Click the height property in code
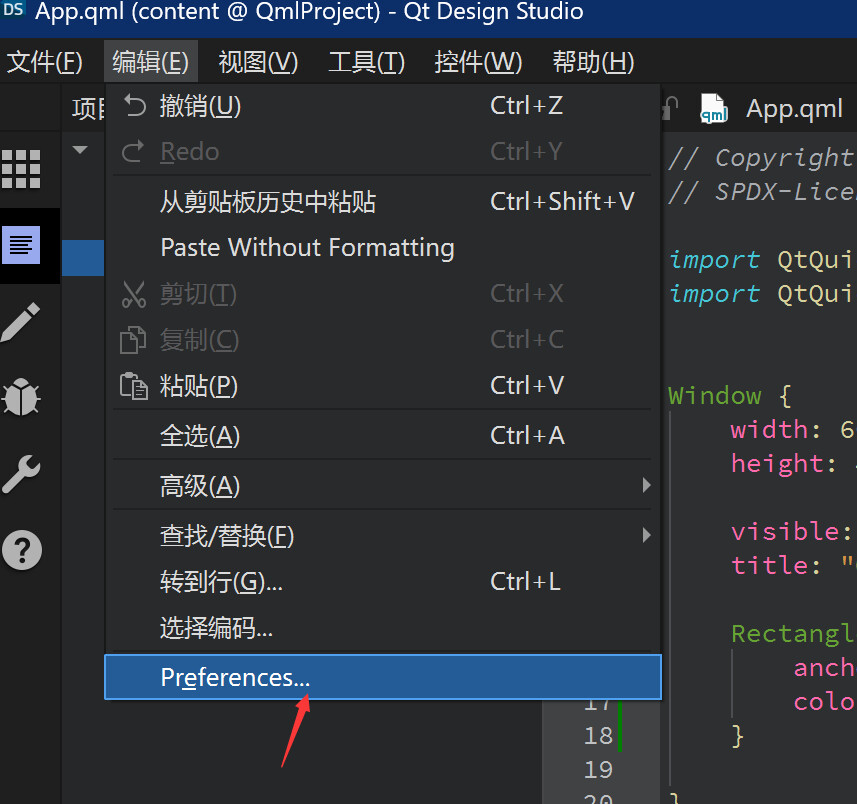The image size is (857, 804). [777, 463]
